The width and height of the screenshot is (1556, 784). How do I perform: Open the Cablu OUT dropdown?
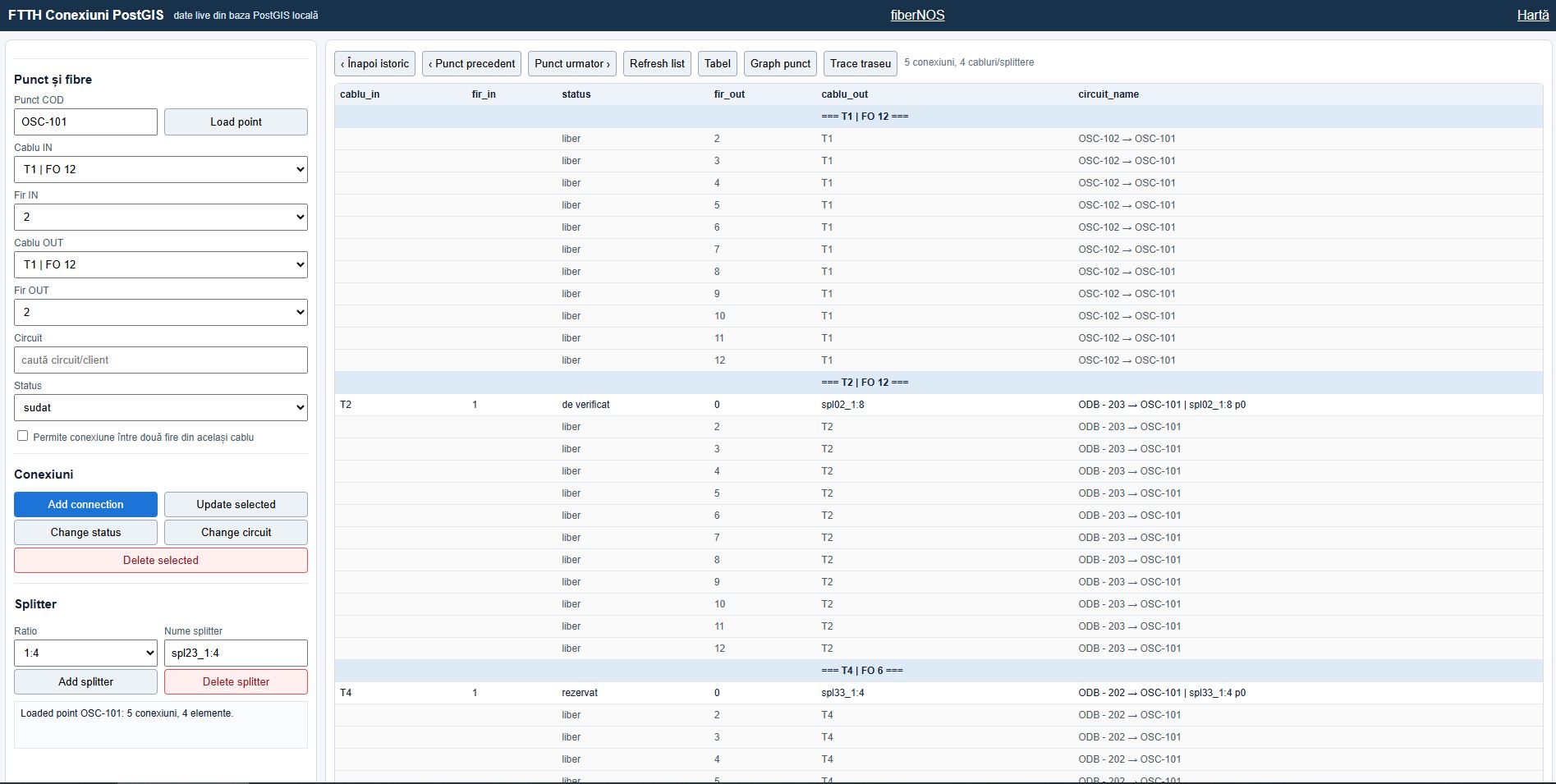[161, 264]
